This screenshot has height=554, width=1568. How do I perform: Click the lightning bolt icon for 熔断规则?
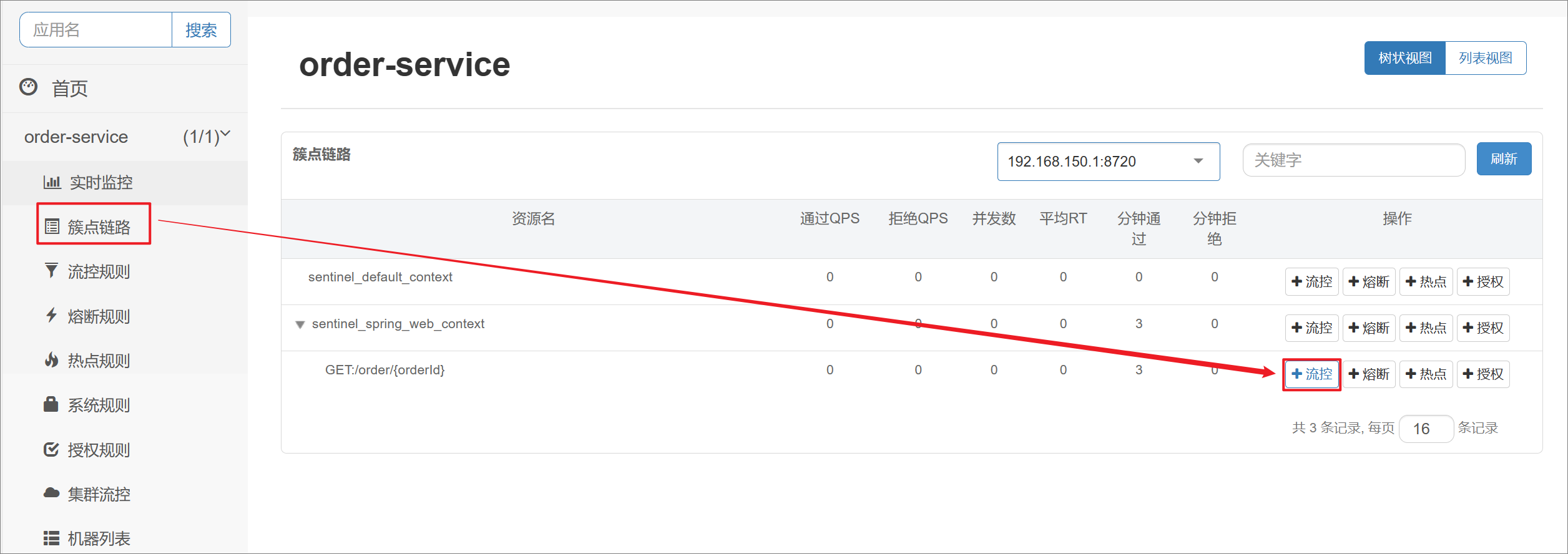coord(51,315)
